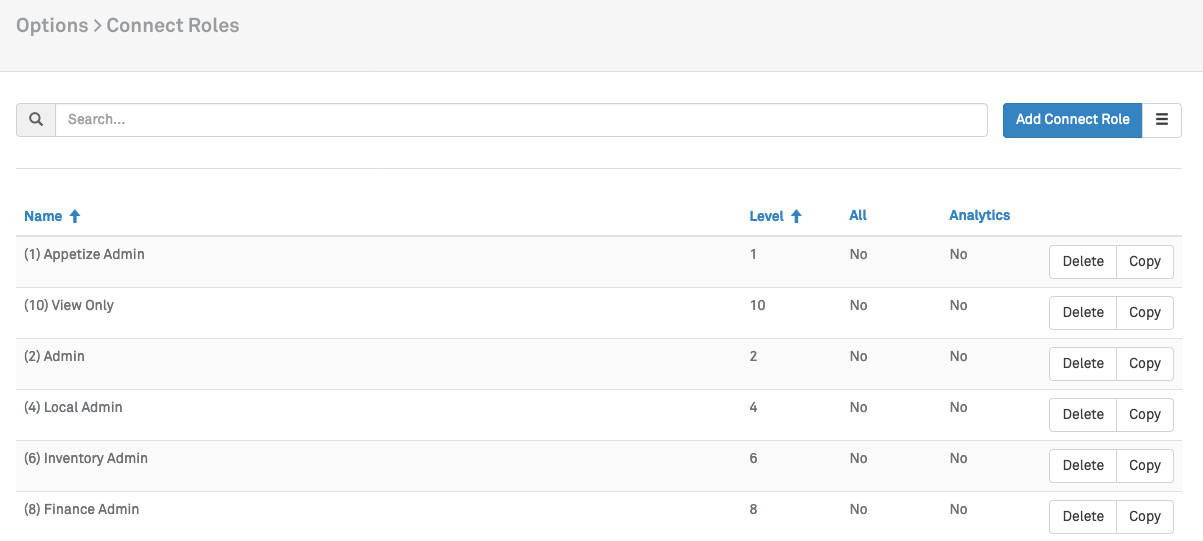Copy the Finance Admin role
The height and width of the screenshot is (541, 1203).
click(1144, 516)
